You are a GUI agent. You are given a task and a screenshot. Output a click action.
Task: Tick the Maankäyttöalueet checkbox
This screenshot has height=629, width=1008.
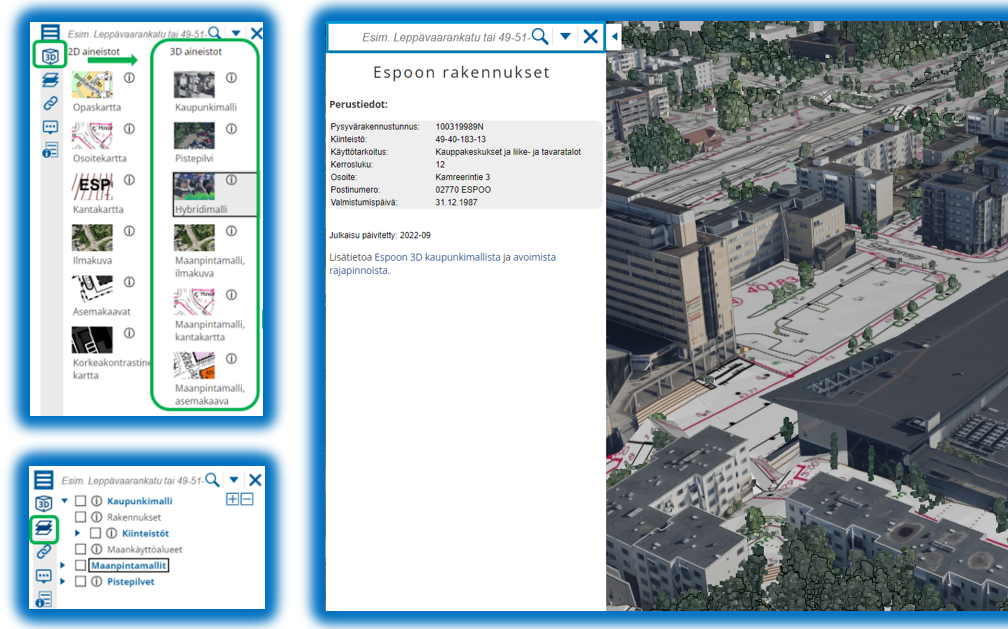coord(81,549)
